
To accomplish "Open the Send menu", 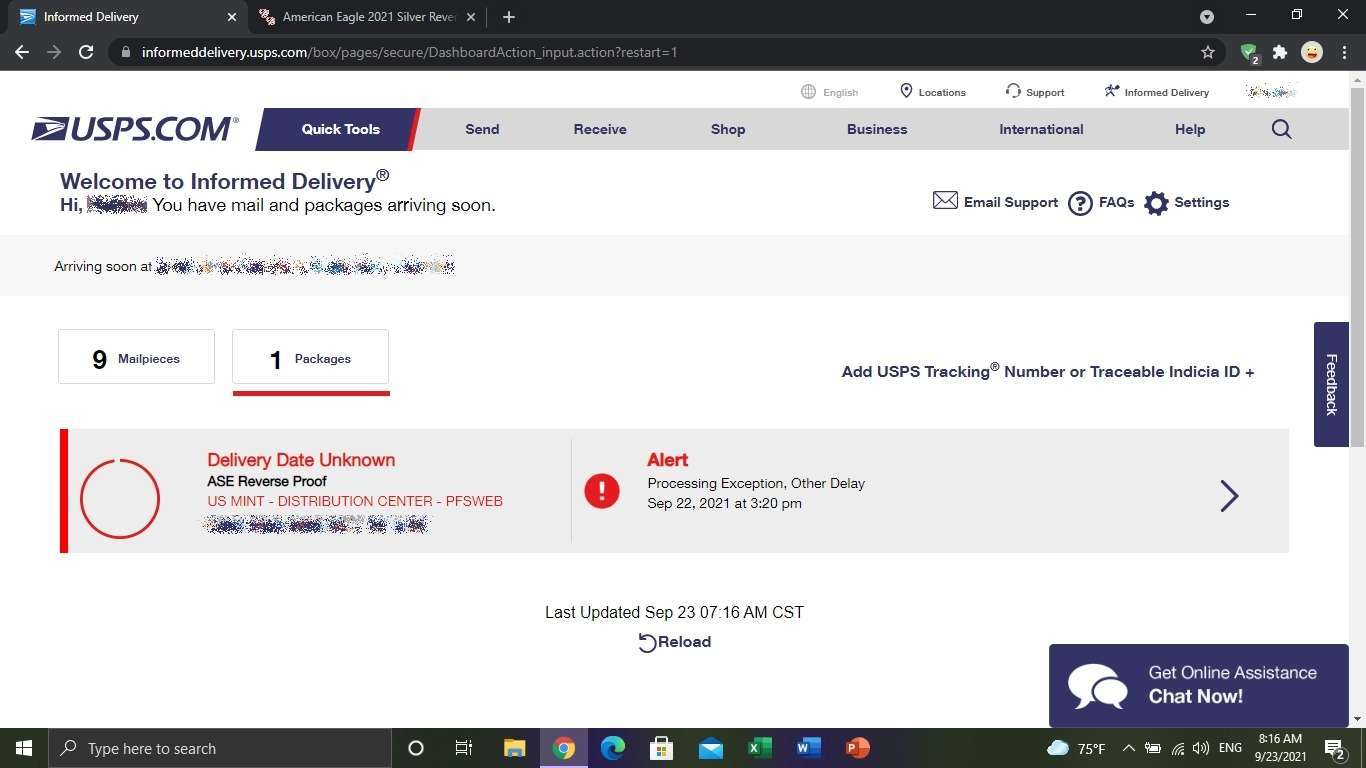I will pos(482,129).
